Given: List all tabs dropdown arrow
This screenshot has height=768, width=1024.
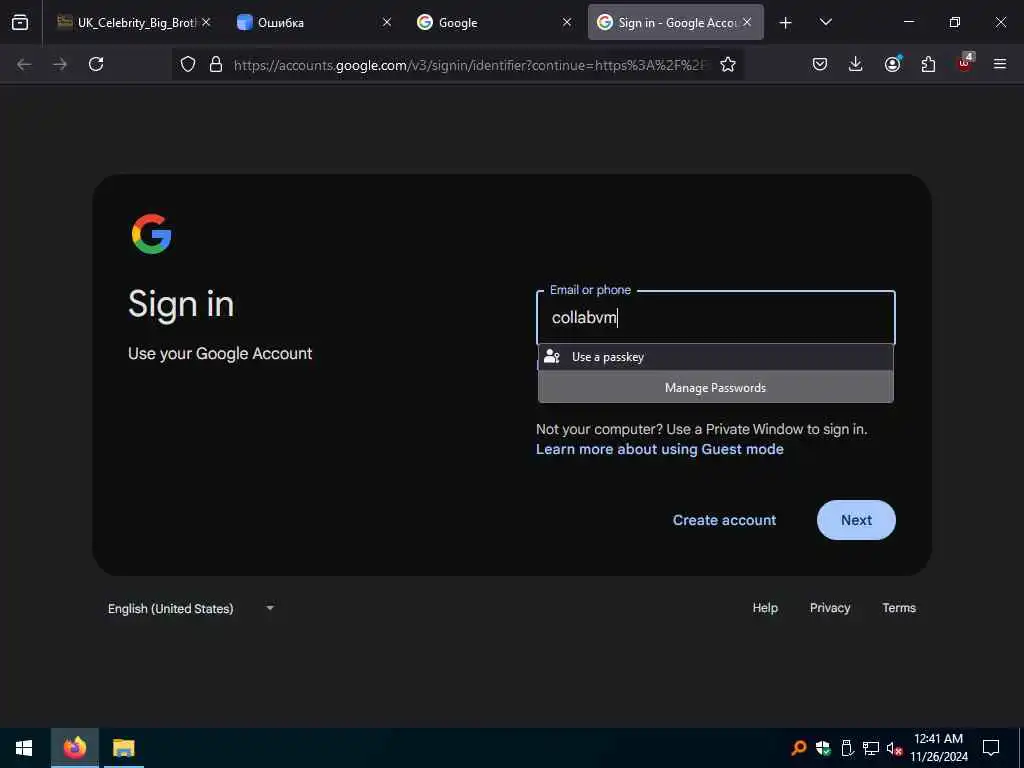Looking at the screenshot, I should (x=825, y=23).
